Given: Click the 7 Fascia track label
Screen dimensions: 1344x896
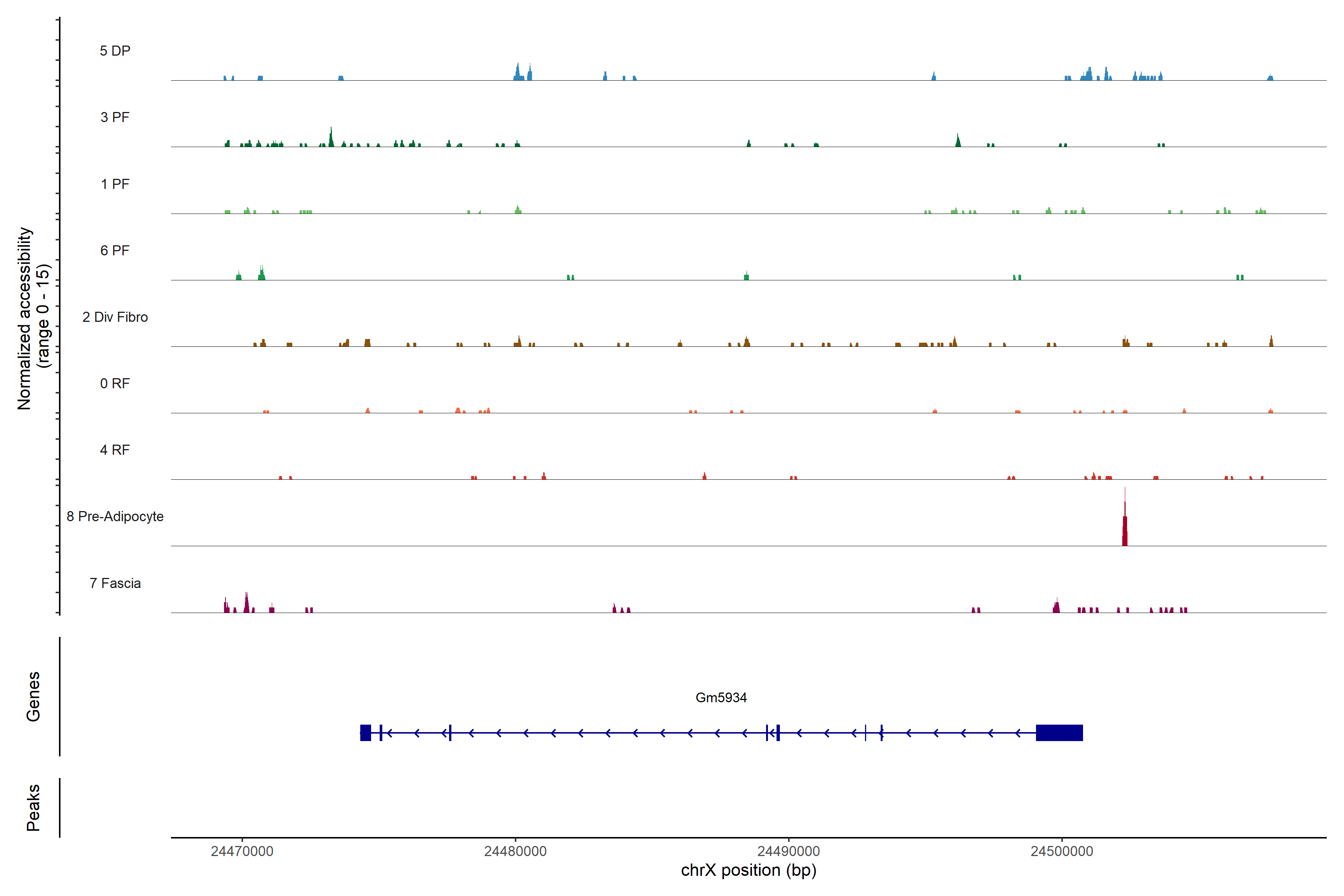Looking at the screenshot, I should click(x=115, y=584).
